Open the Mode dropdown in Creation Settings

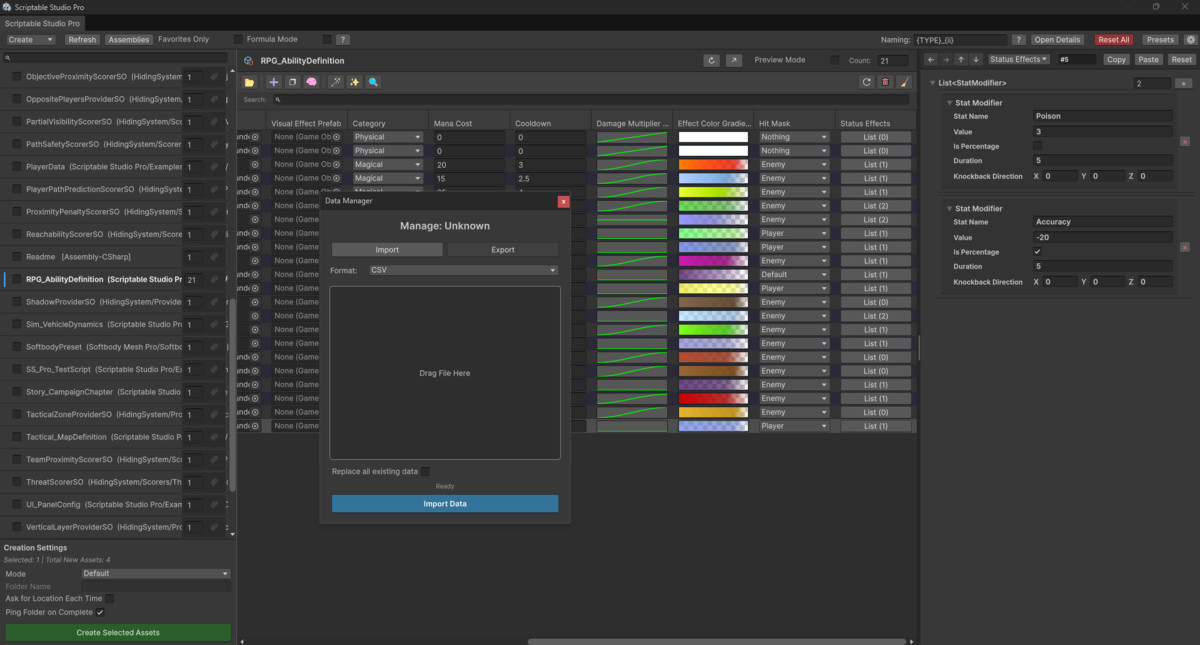point(156,573)
